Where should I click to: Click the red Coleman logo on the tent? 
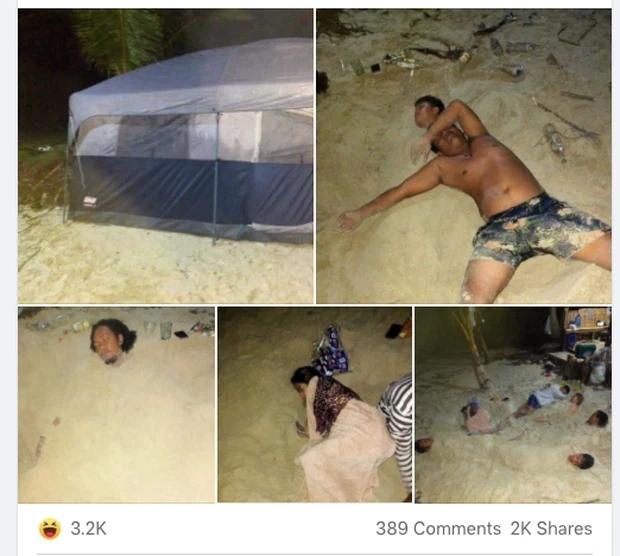(x=90, y=201)
